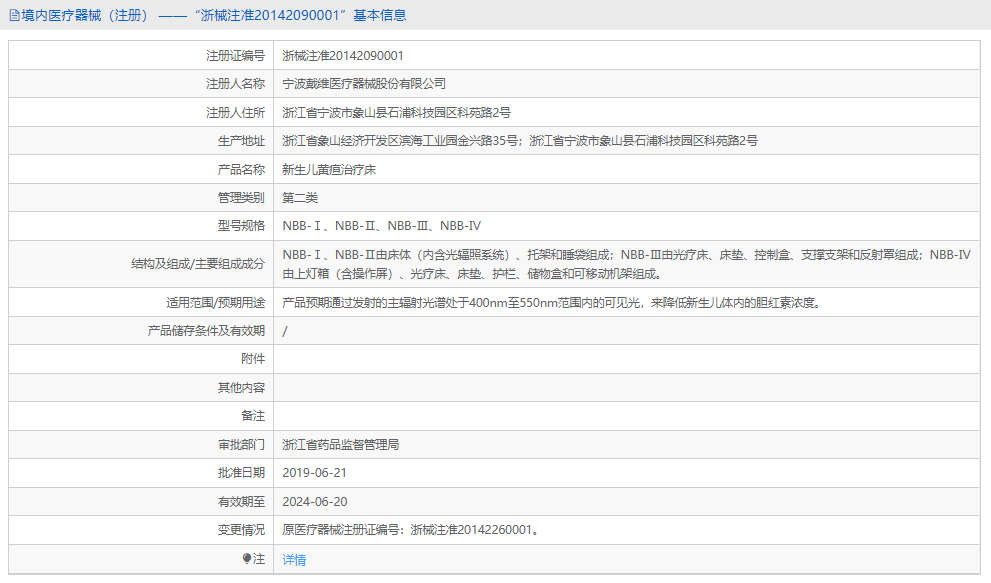This screenshot has width=991, height=583.
Task: Click the document icon before 境内医疗器械 title
Action: [x=14, y=15]
